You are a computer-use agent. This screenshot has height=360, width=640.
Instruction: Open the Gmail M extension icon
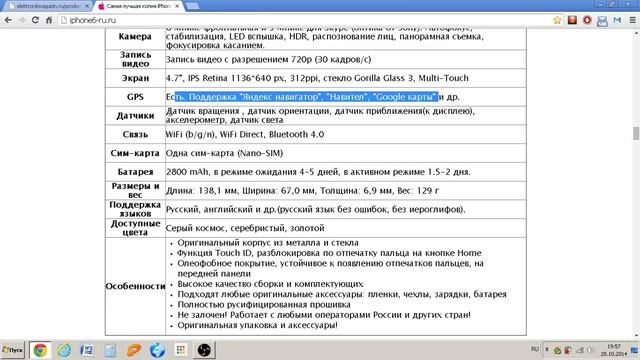[x=617, y=20]
